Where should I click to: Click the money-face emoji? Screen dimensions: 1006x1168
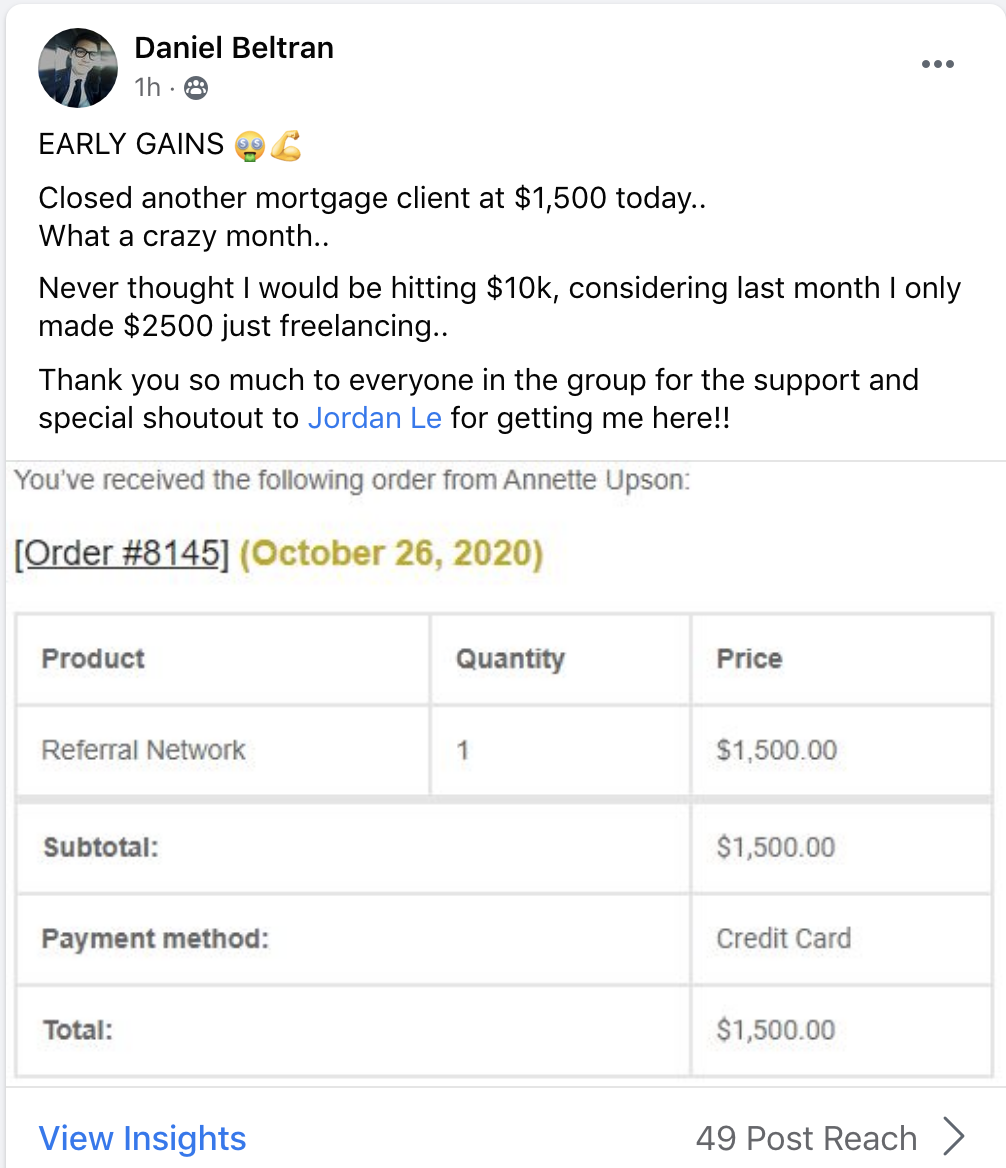[249, 145]
